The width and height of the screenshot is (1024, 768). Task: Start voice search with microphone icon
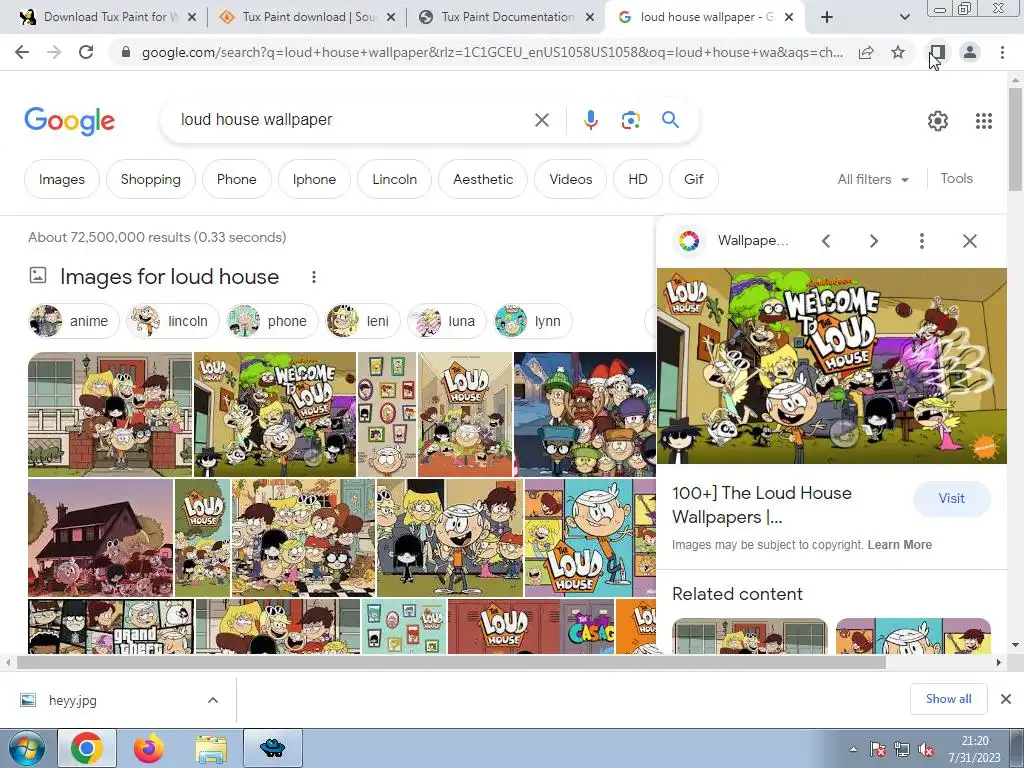[x=590, y=120]
